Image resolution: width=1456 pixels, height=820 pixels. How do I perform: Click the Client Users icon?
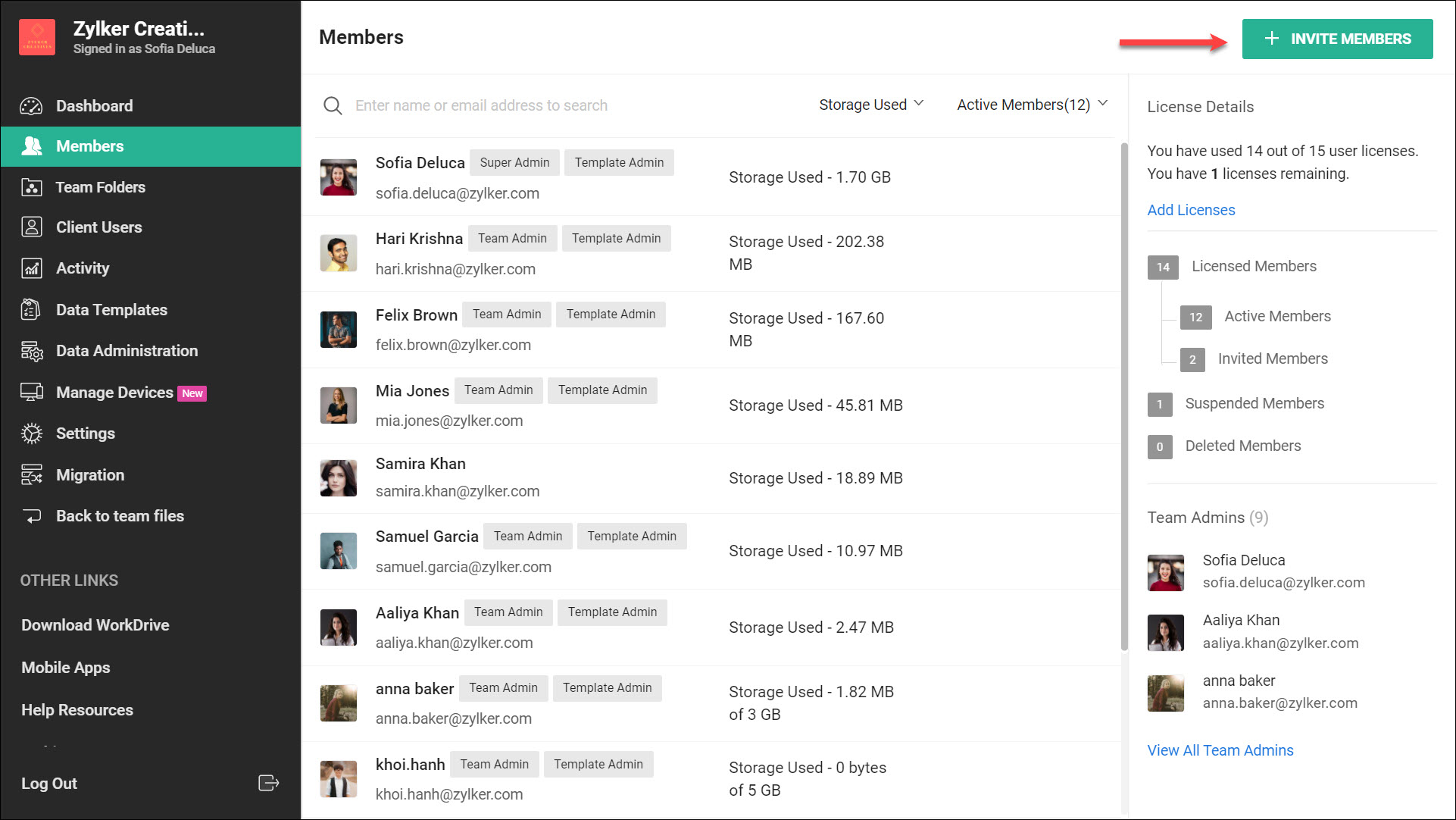pos(31,227)
